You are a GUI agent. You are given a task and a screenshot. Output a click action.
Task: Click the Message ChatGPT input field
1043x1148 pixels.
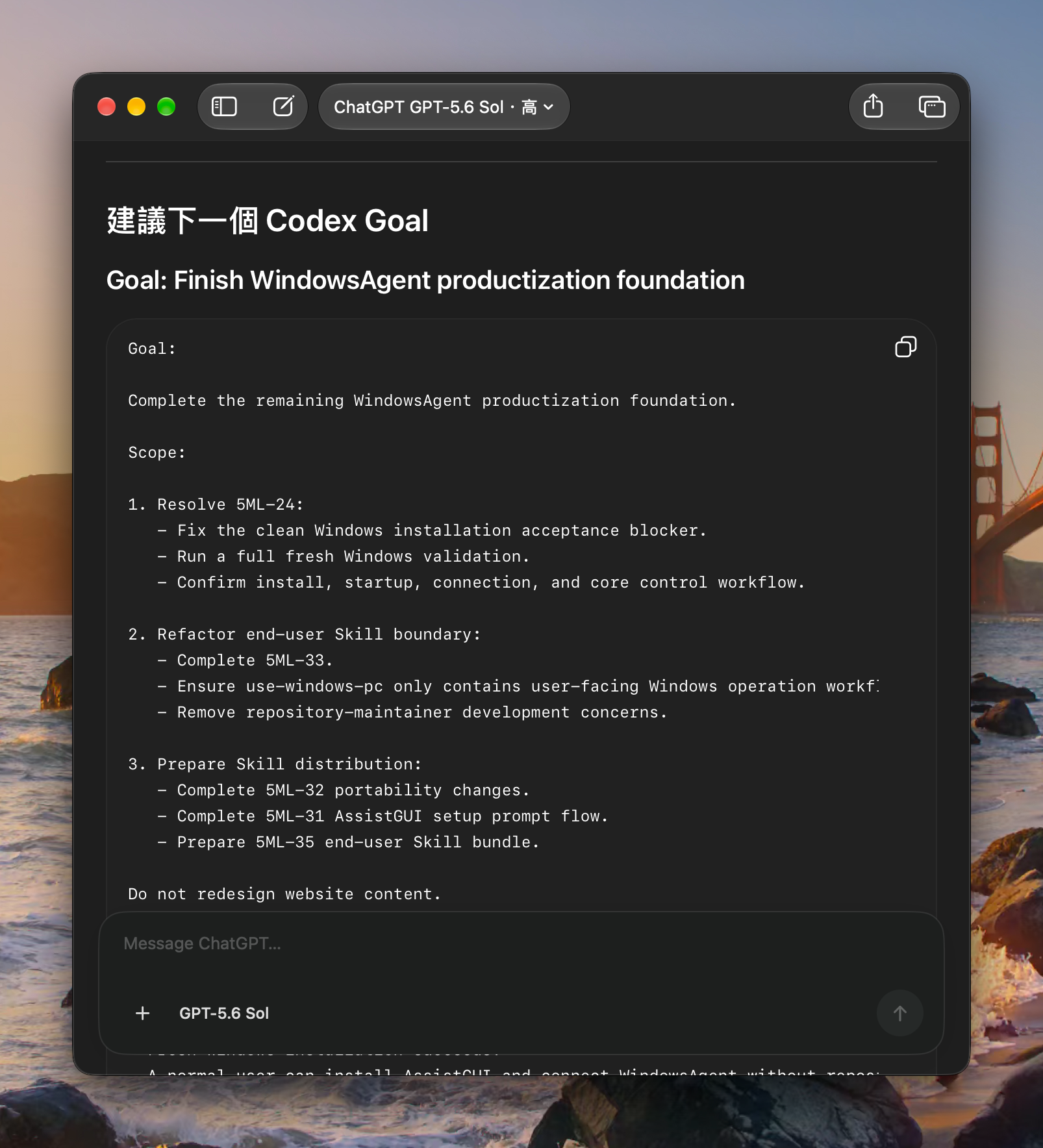pos(521,943)
